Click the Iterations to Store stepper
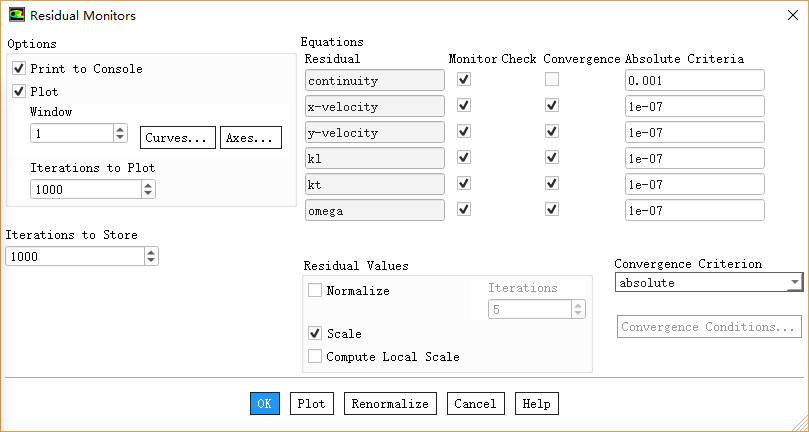 tap(151, 256)
